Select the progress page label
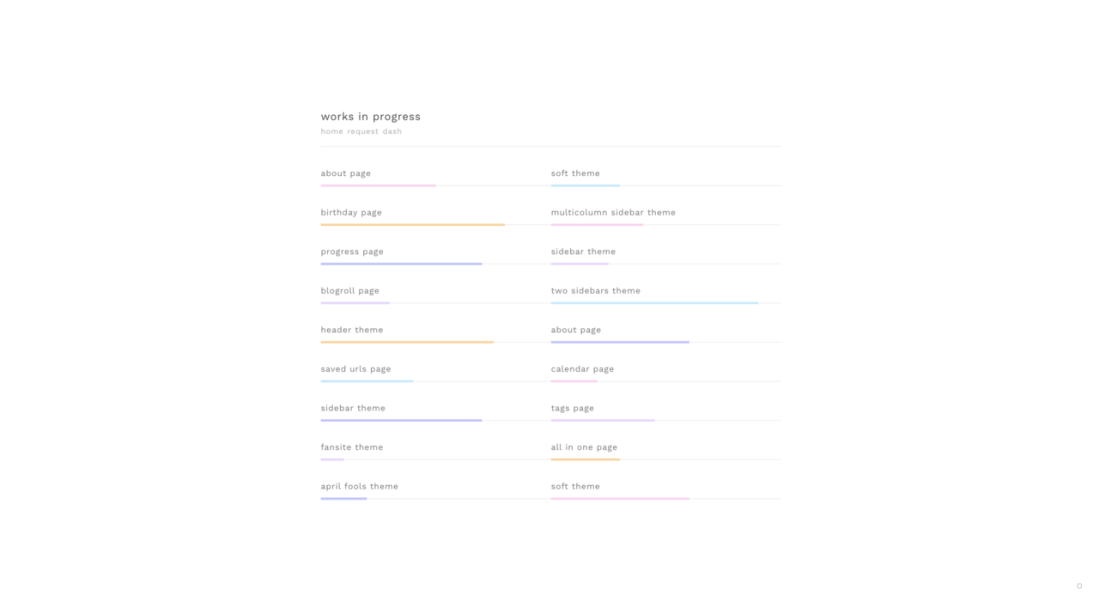This screenshot has width=1099, height=613. (x=352, y=252)
